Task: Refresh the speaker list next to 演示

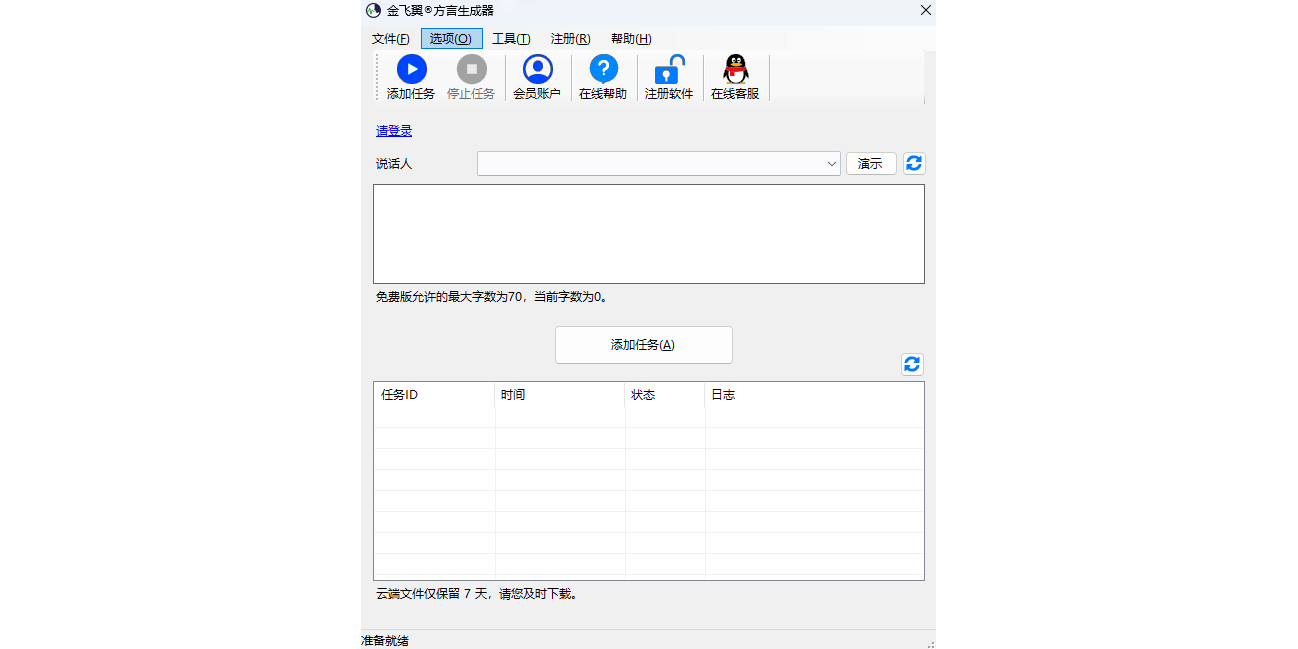Action: tap(914, 163)
